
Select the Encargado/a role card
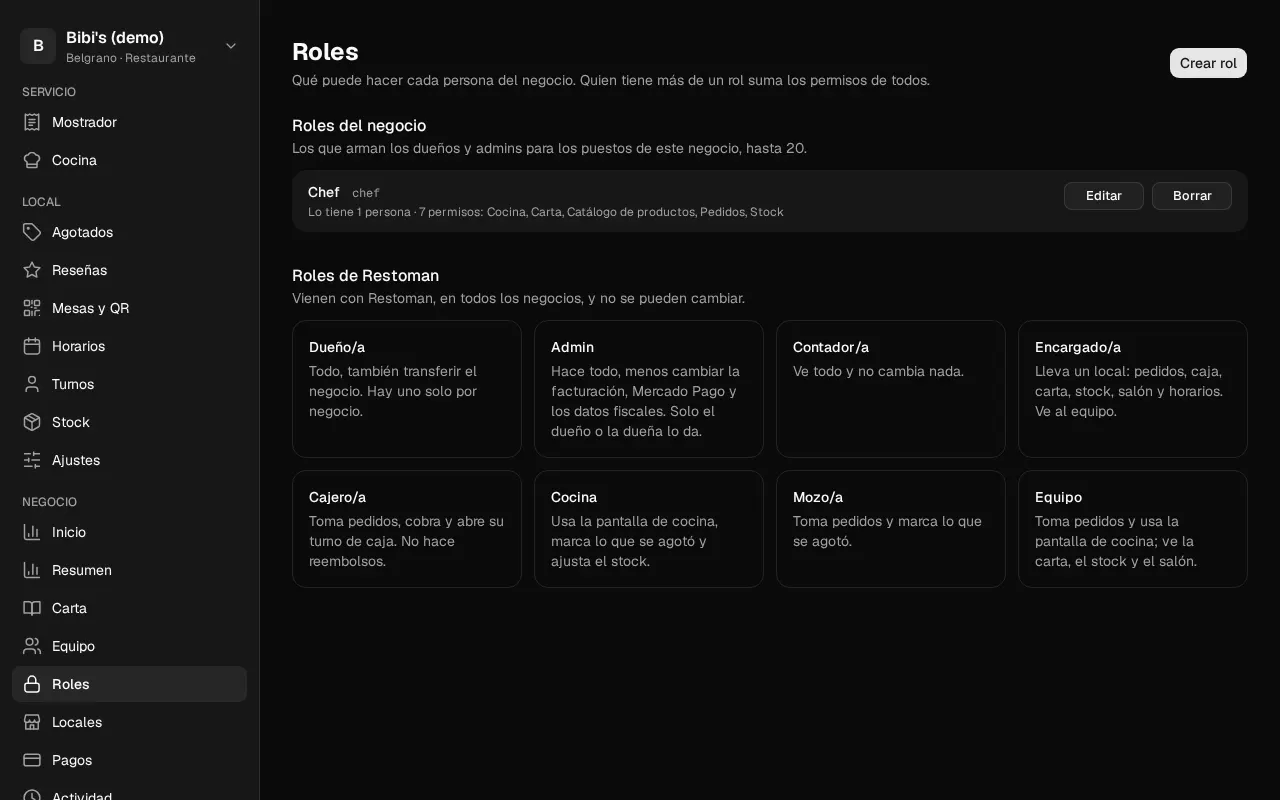pyautogui.click(x=1133, y=389)
